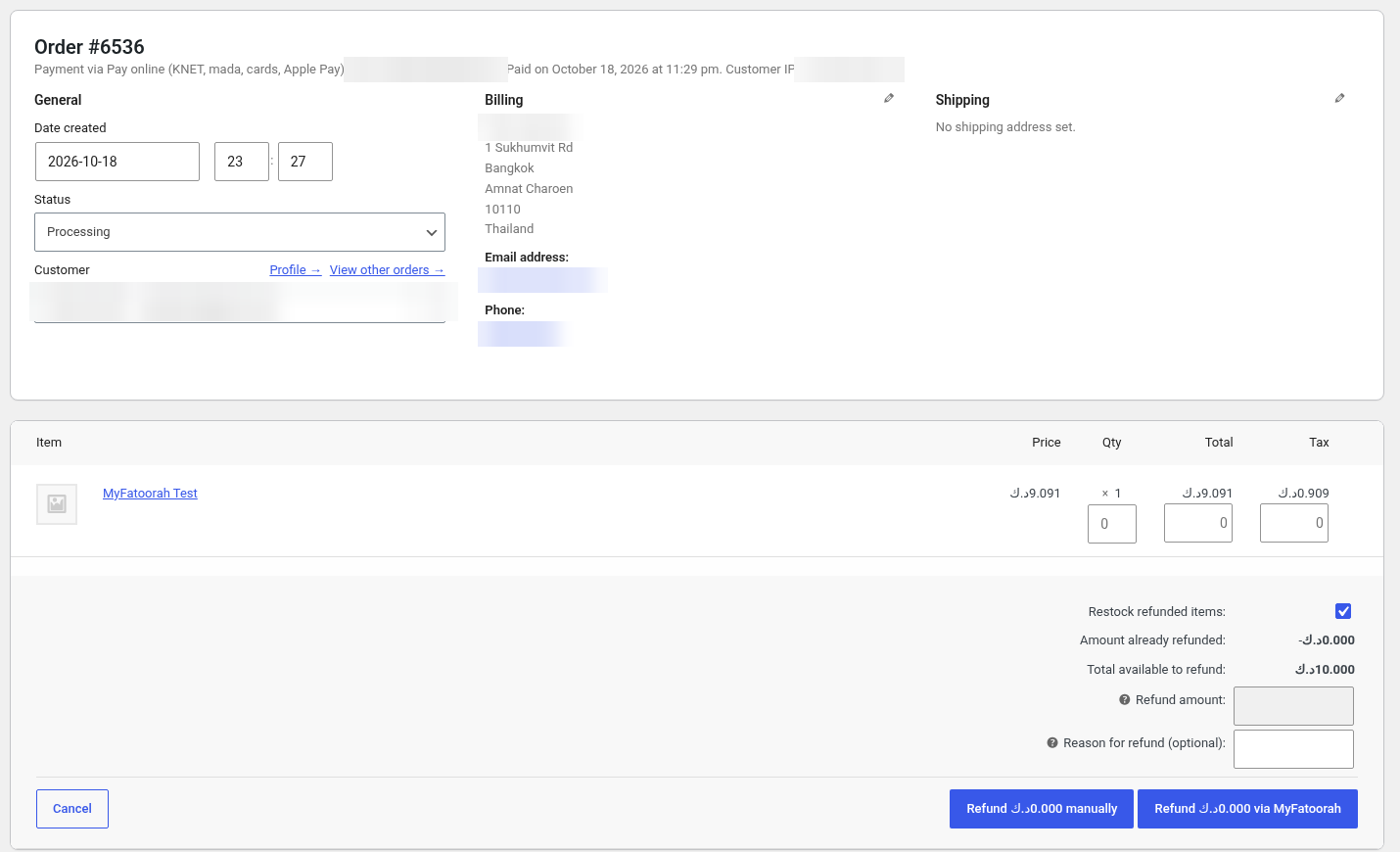Click the Price column header
1400x852 pixels.
point(1047,443)
